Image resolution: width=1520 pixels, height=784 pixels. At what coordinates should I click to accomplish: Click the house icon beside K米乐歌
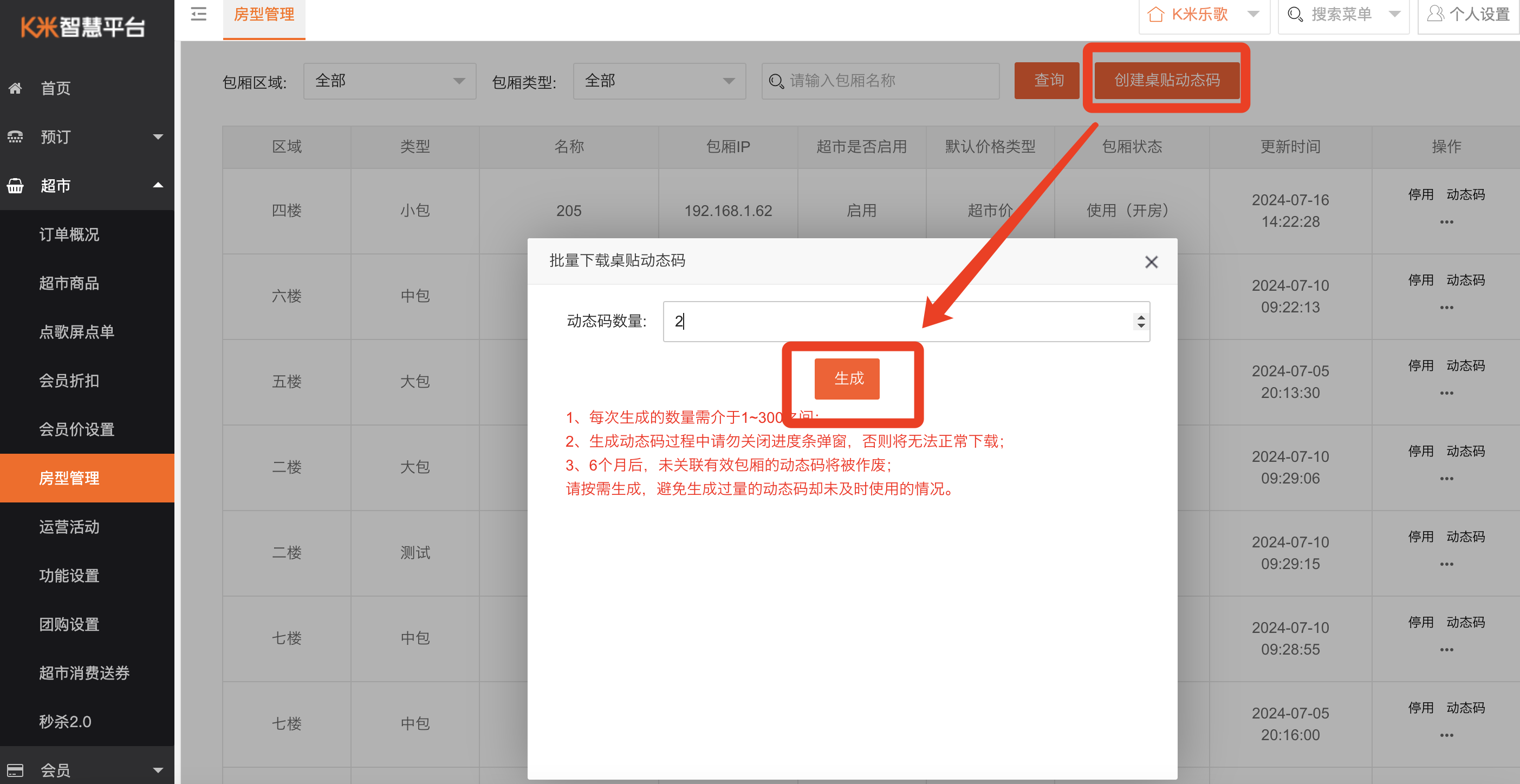(1156, 14)
